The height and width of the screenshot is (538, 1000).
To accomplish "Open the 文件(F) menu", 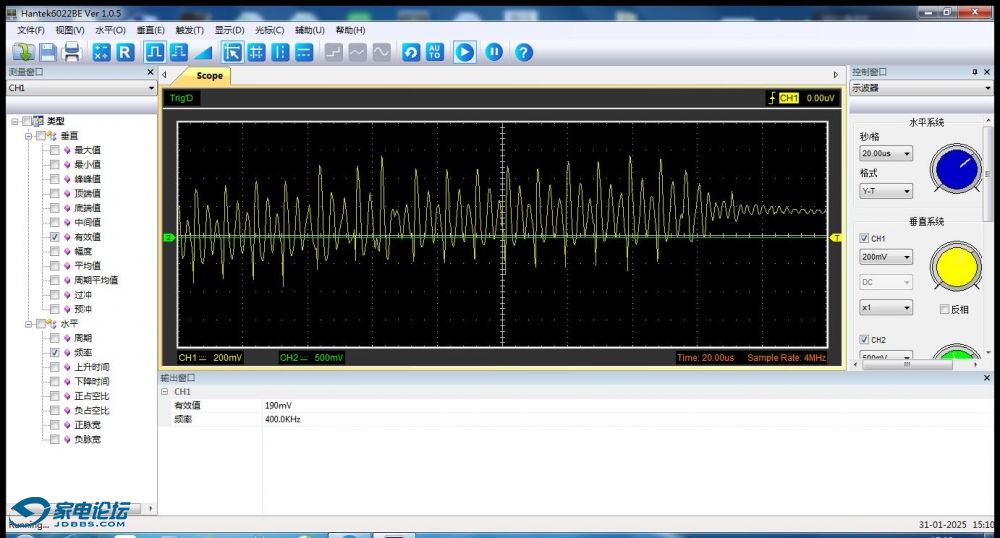I will click(31, 30).
